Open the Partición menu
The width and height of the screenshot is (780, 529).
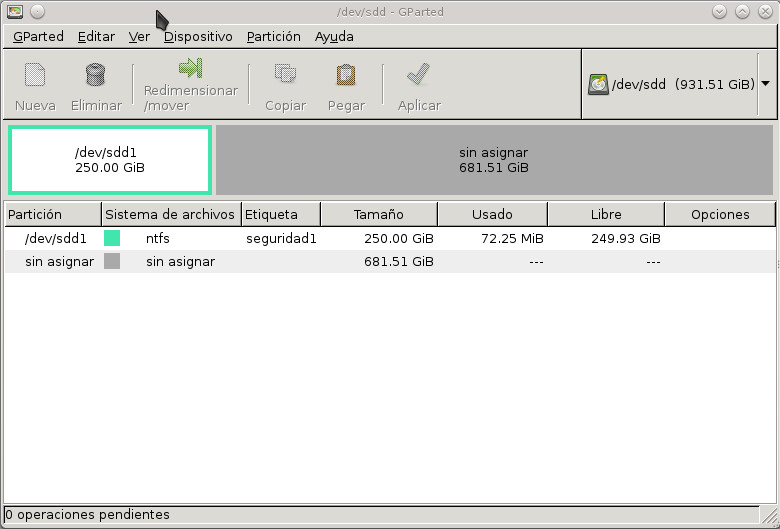(x=274, y=37)
